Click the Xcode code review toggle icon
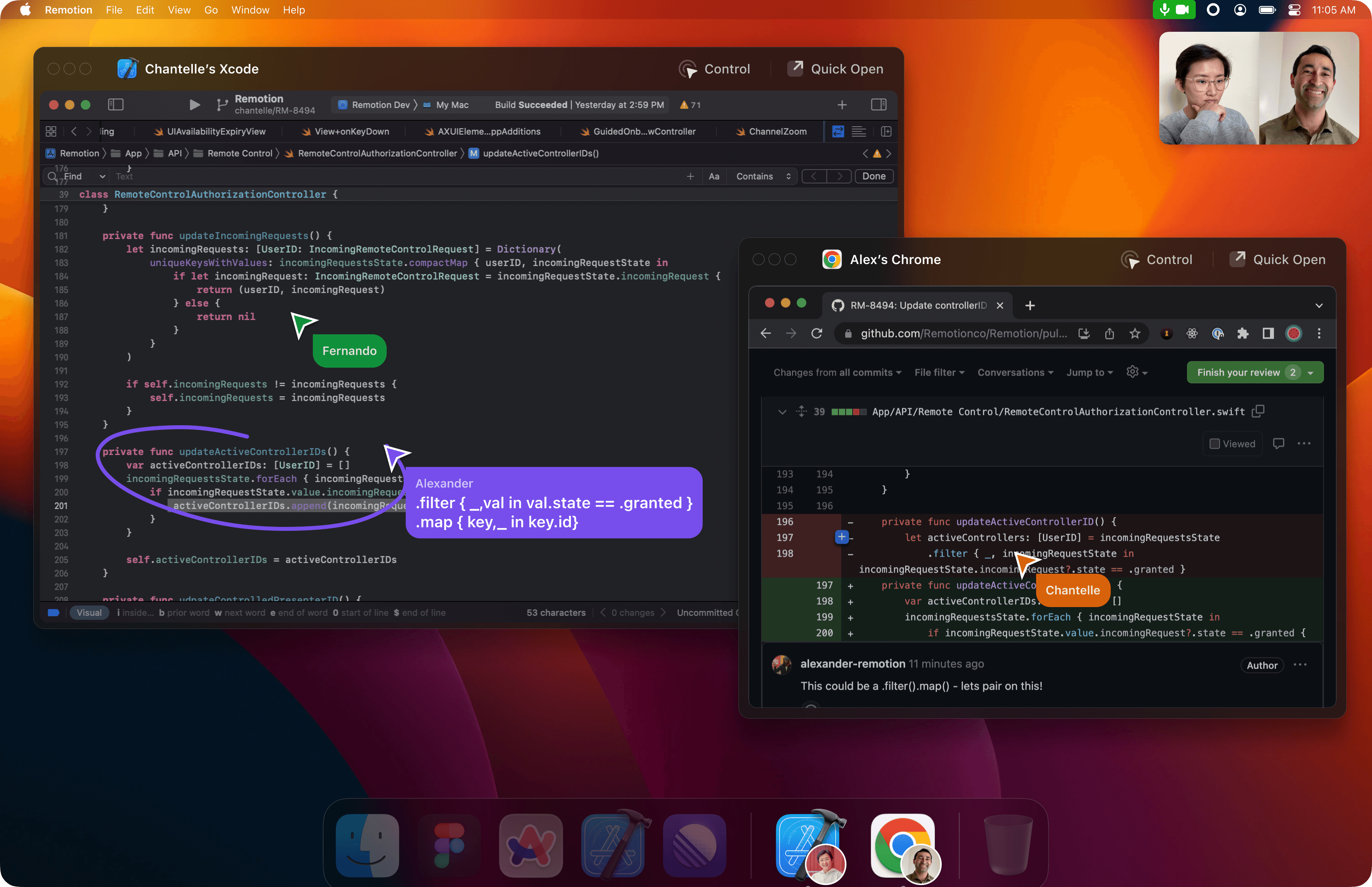Viewport: 1372px width, 887px height. click(838, 131)
